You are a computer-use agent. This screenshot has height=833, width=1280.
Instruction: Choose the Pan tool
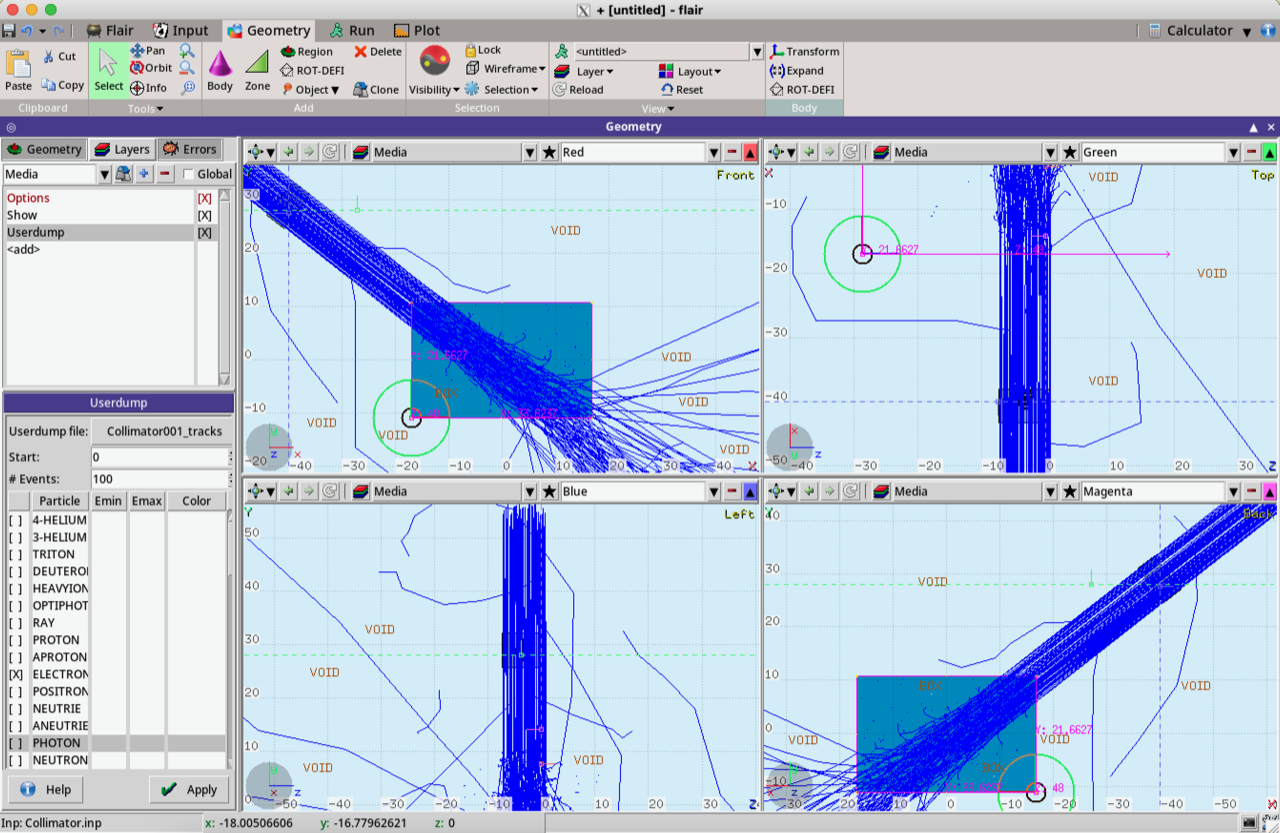[148, 51]
